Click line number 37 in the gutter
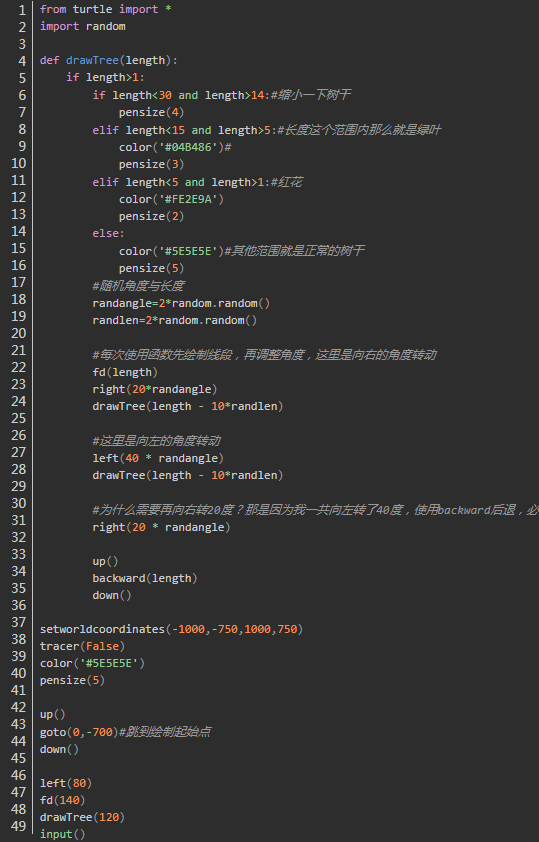539x842 pixels. point(19,622)
